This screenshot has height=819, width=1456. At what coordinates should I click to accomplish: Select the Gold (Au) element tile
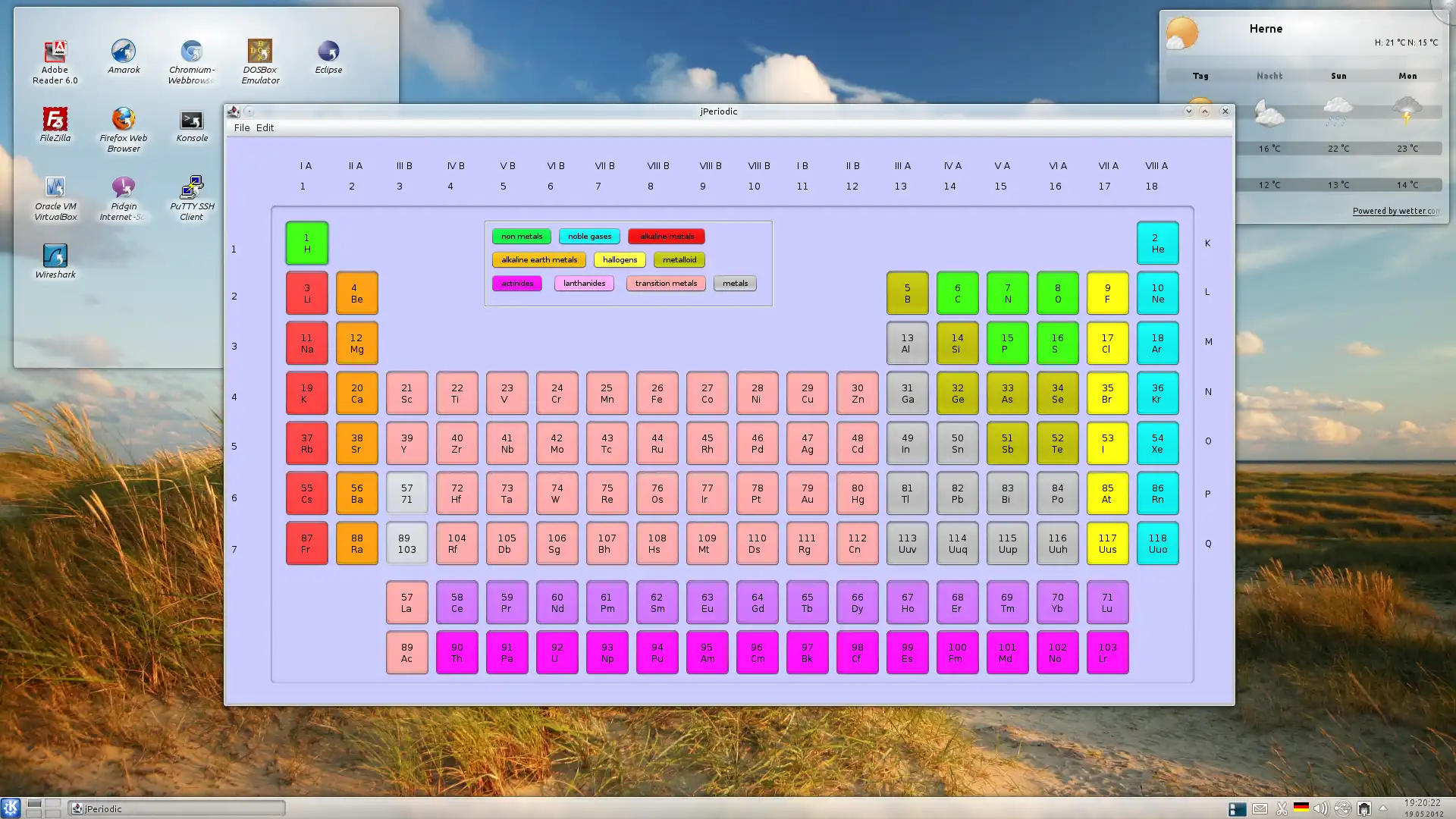click(807, 493)
